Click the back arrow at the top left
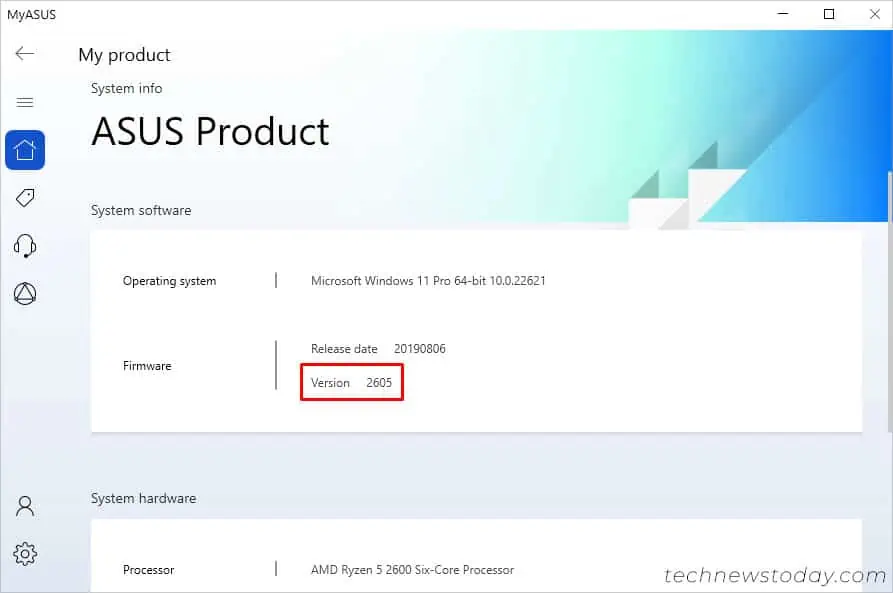The height and width of the screenshot is (593, 893). pyautogui.click(x=25, y=54)
